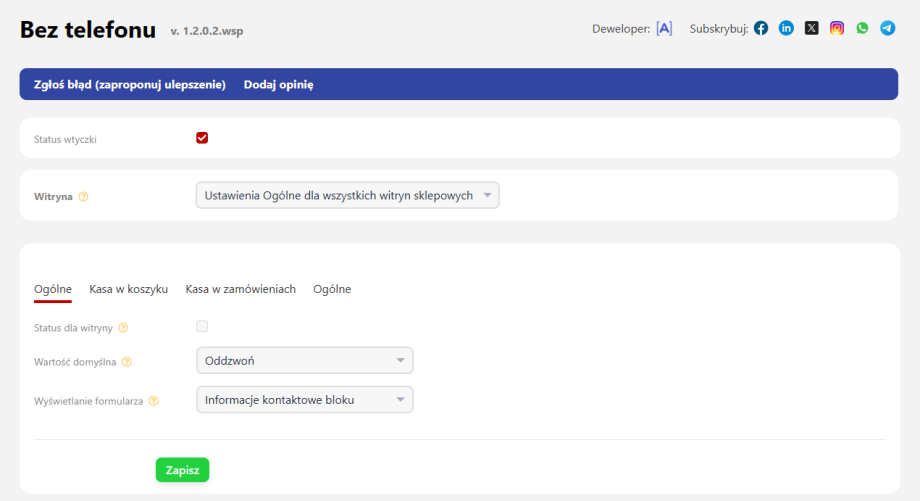This screenshot has height=501, width=920.
Task: Click the LinkedIn icon
Action: click(786, 28)
